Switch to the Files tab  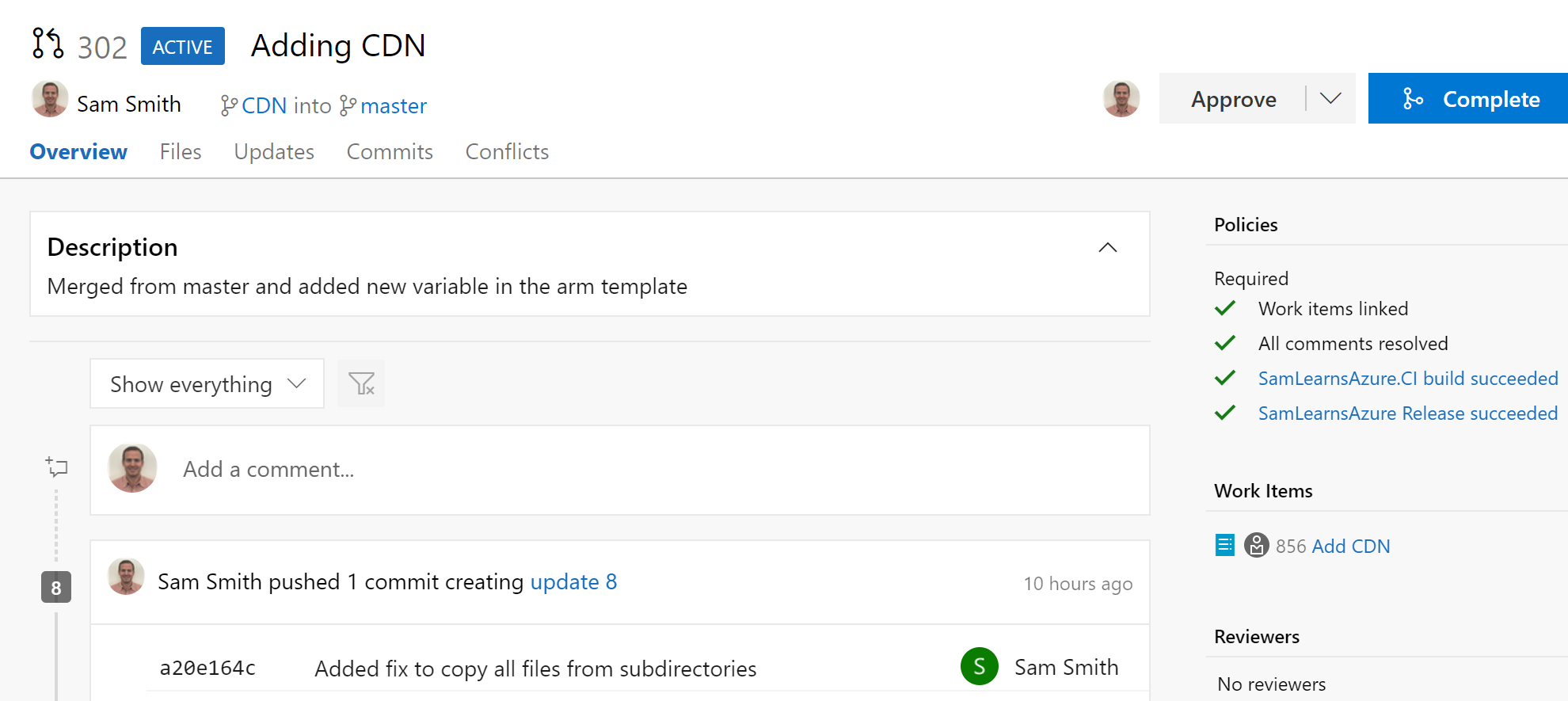181,151
